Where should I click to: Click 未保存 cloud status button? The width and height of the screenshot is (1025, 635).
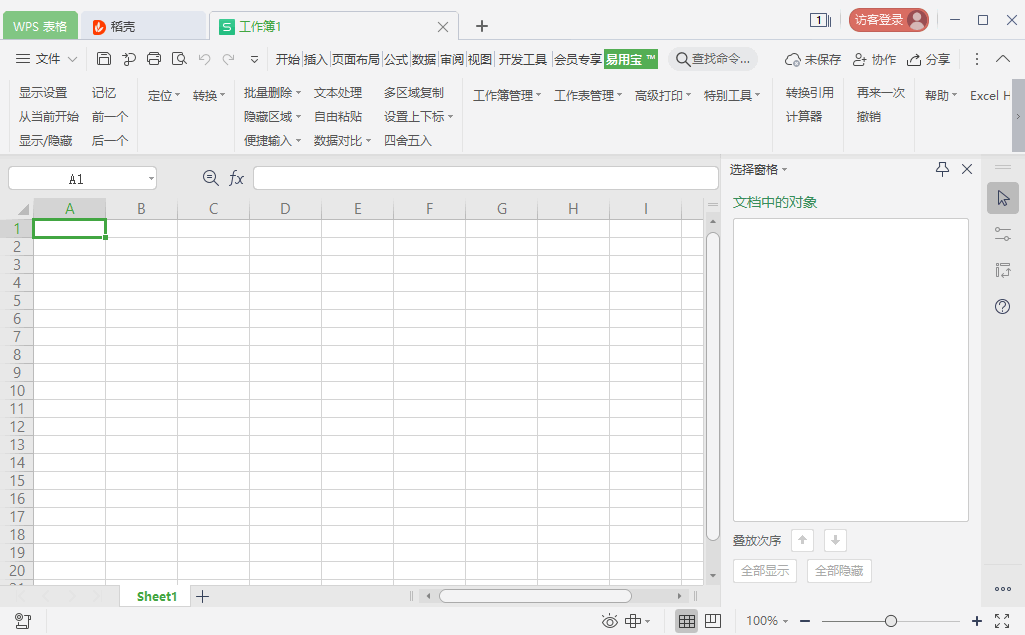pyautogui.click(x=813, y=59)
